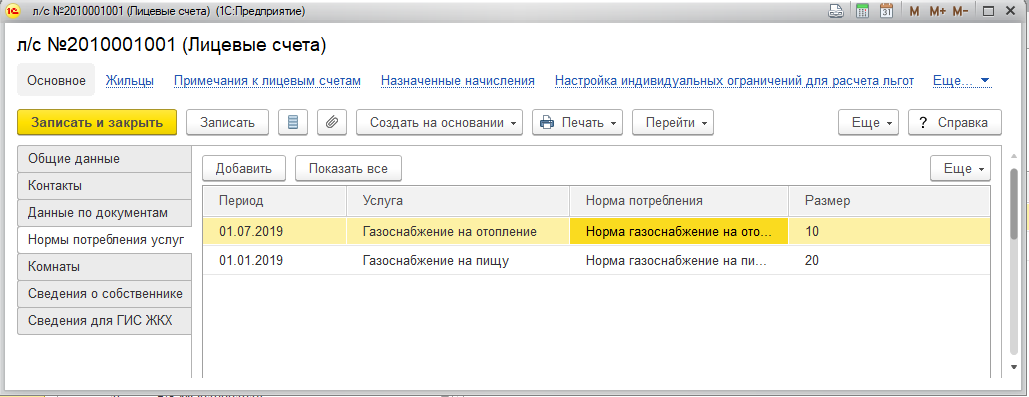Click the 'Услуга' column header

point(458,201)
